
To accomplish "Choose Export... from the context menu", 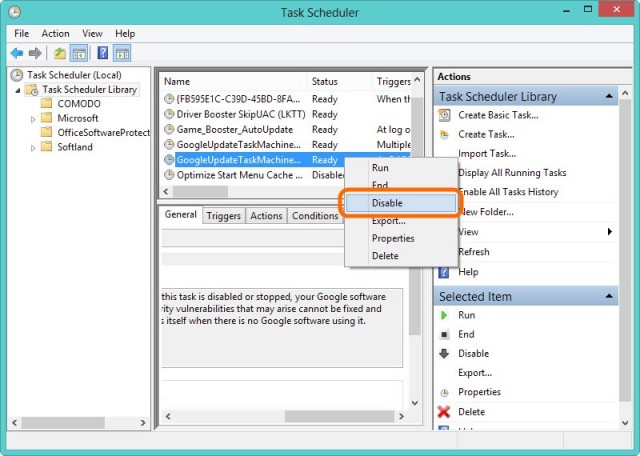I will [x=401, y=221].
